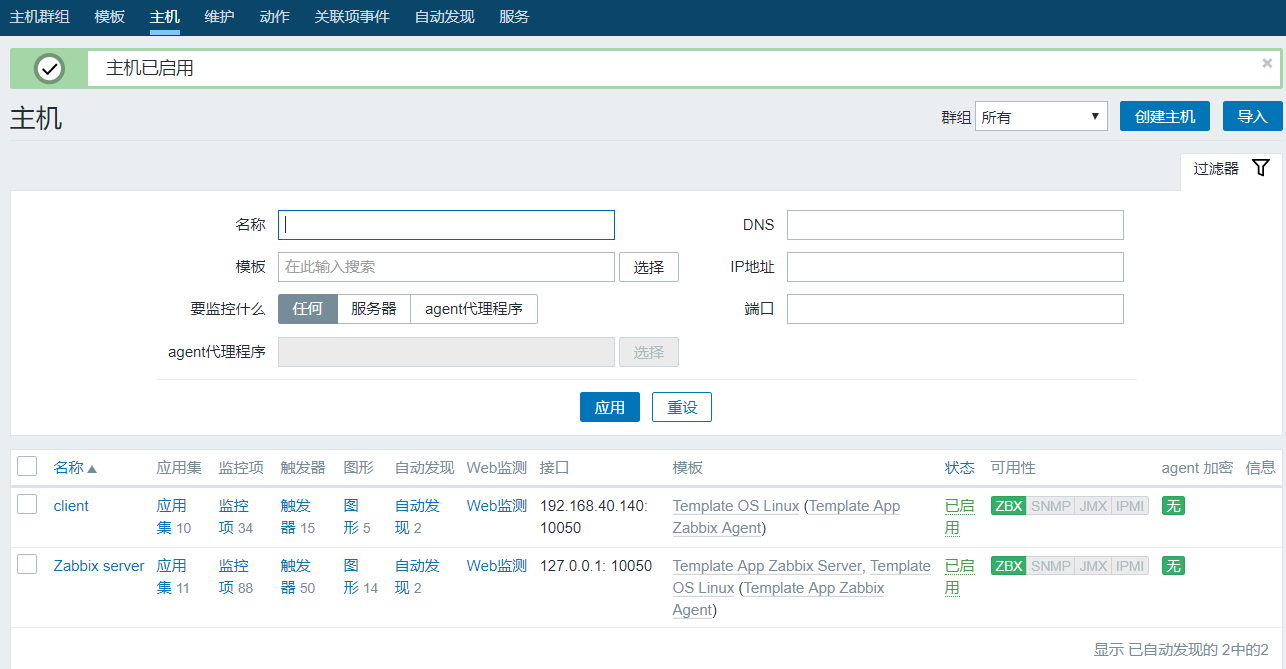
Task: Toggle 已启用 status for Zabbix server
Action: 960,577
